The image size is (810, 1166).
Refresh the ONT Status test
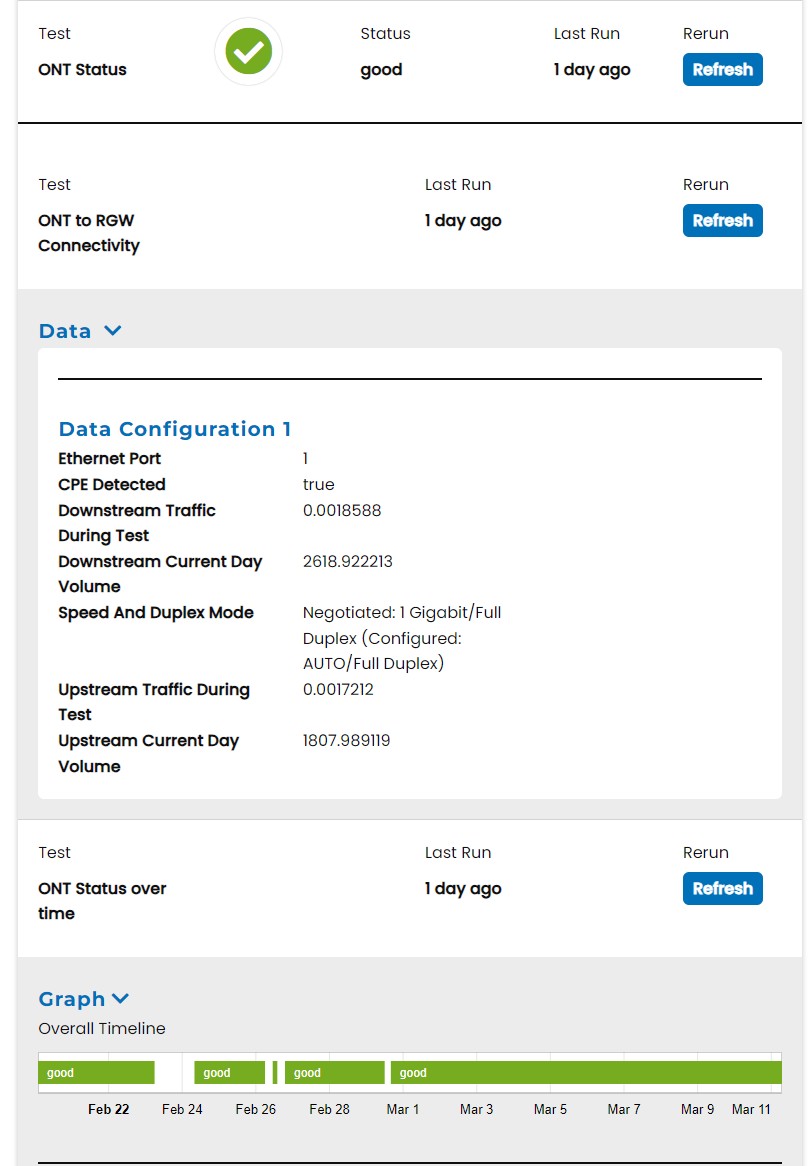(722, 70)
